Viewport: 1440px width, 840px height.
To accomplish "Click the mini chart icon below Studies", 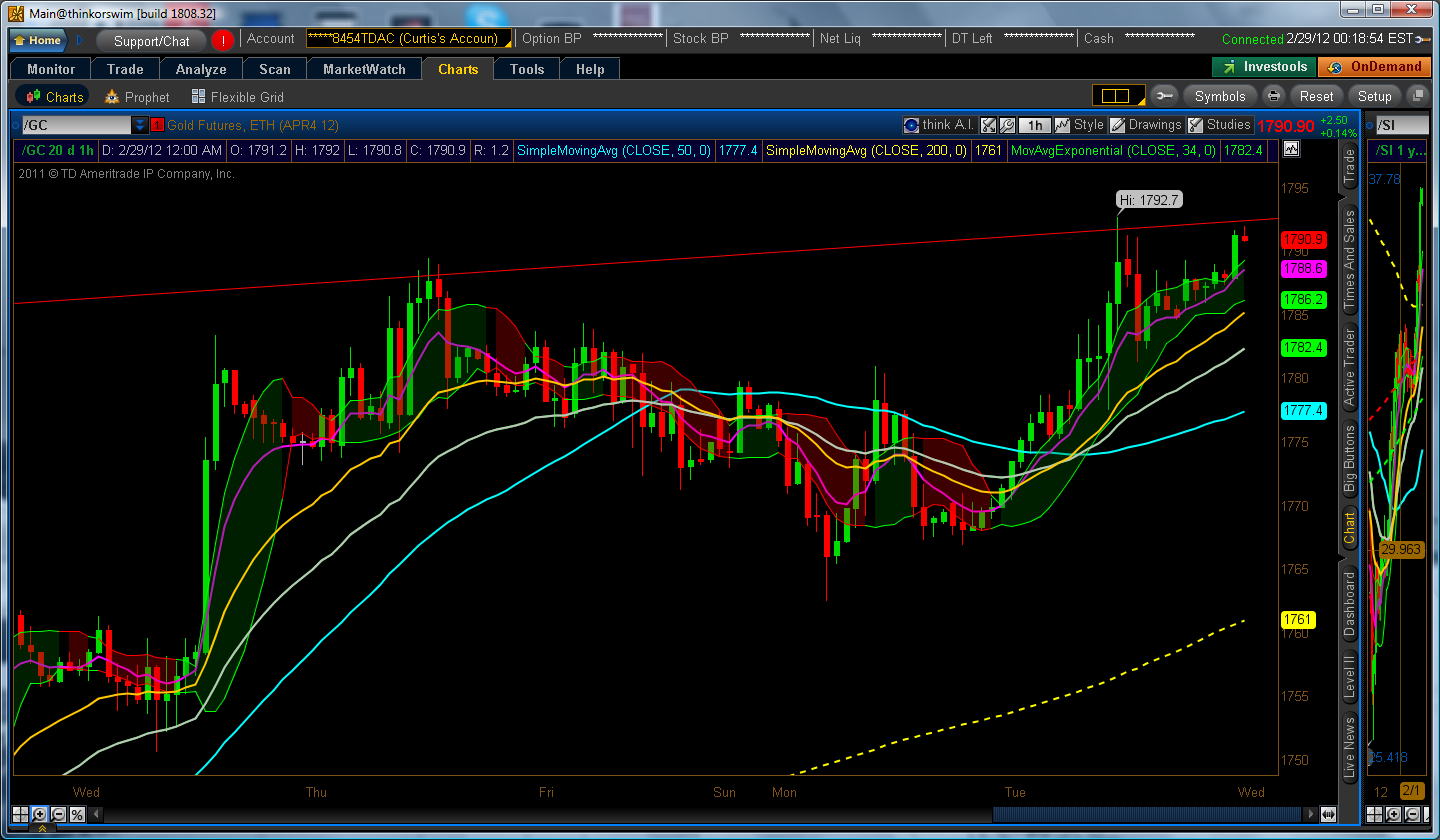I will [1291, 149].
